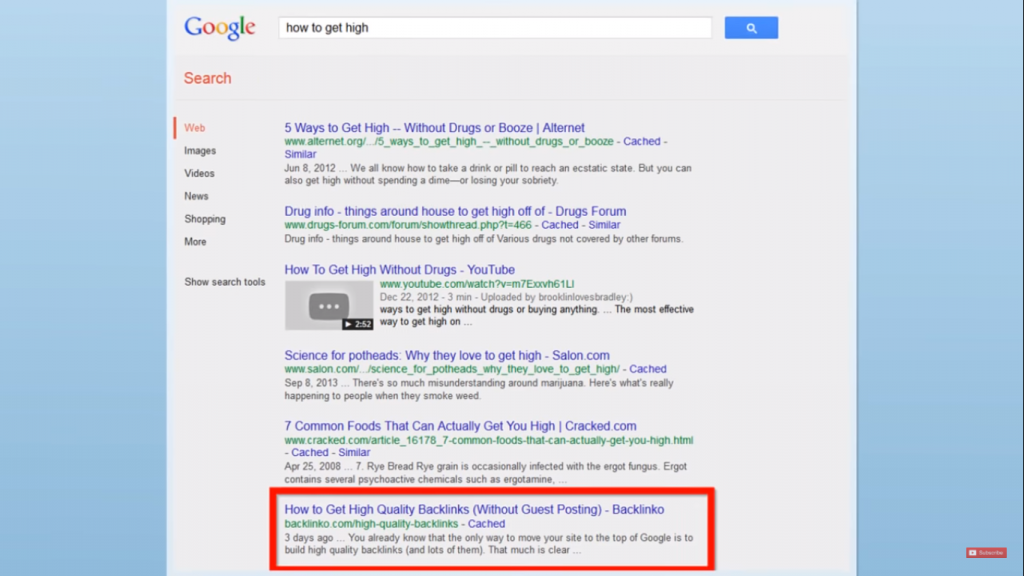Click the YouTube Subscribe badge
This screenshot has height=576, width=1024.
point(986,552)
